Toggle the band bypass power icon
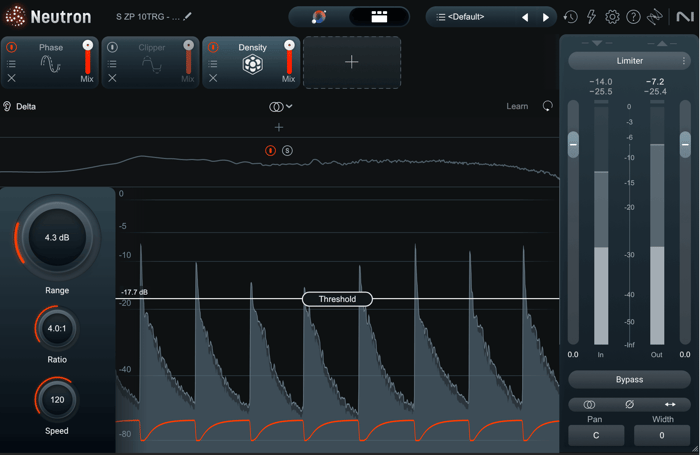This screenshot has height=455, width=700. coord(270,150)
